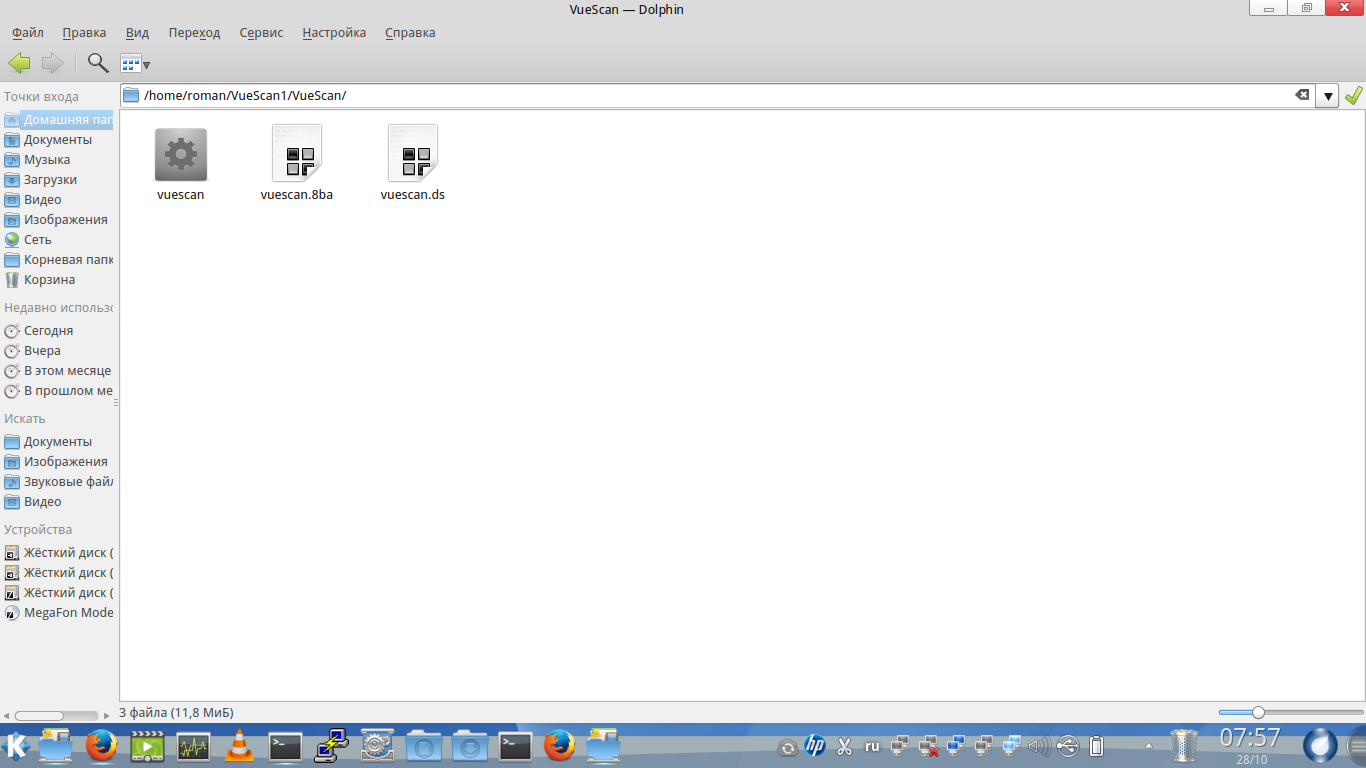The width and height of the screenshot is (1366, 768).
Task: Click the cloud sync tray icon
Action: [x=788, y=747]
